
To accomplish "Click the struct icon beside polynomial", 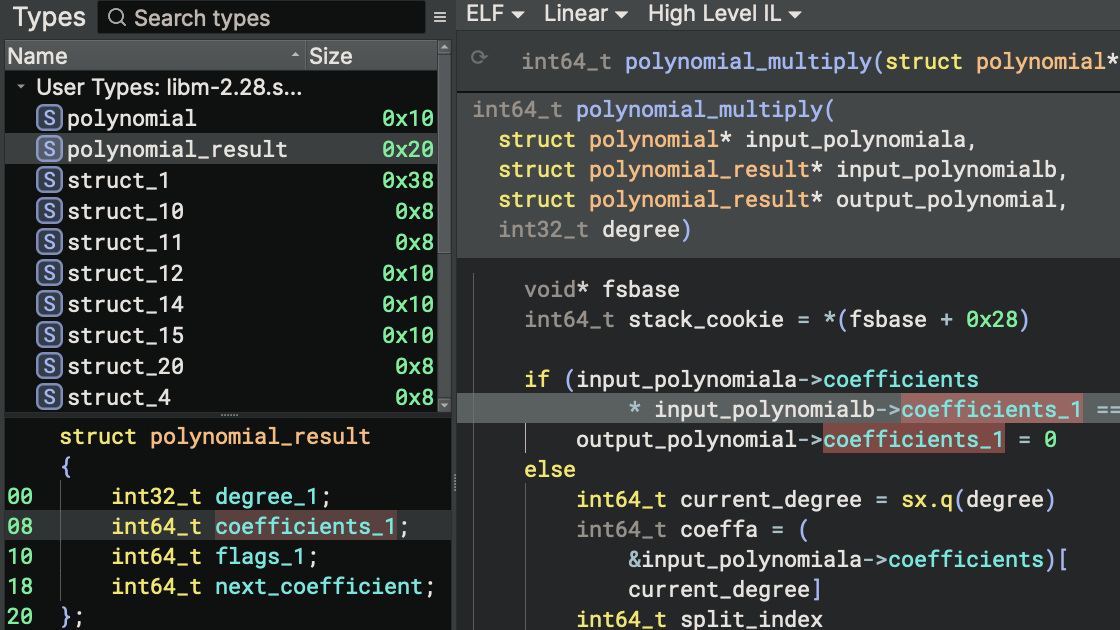I will tap(49, 119).
